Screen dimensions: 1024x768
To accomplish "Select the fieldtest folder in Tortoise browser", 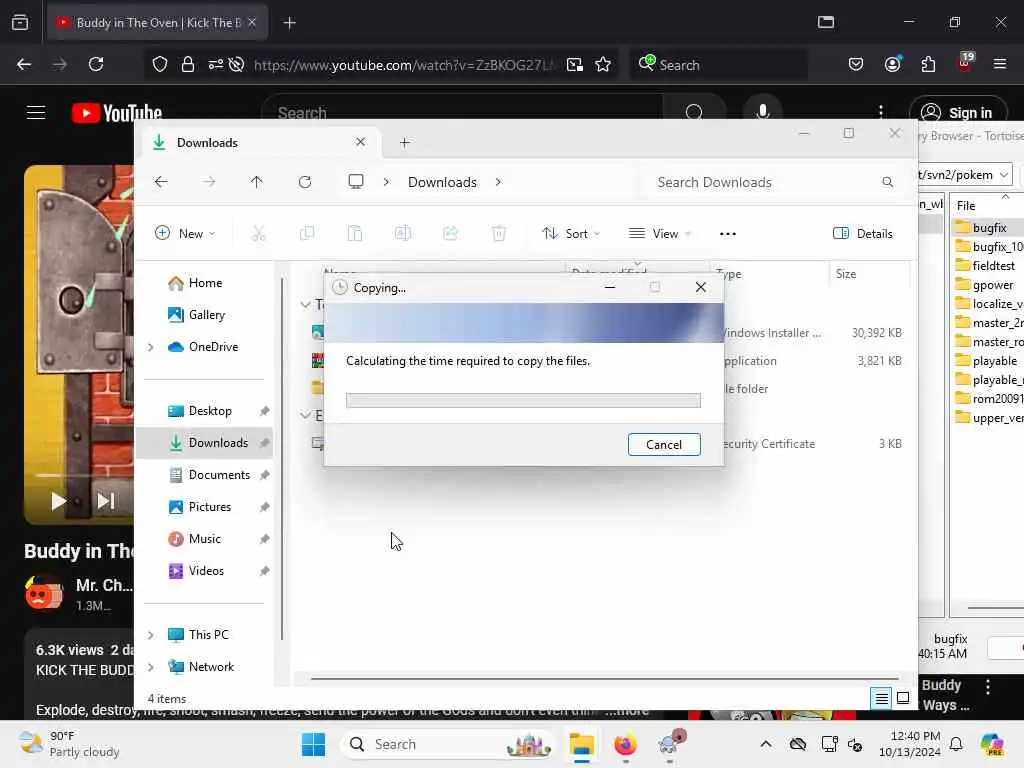I will (x=985, y=266).
